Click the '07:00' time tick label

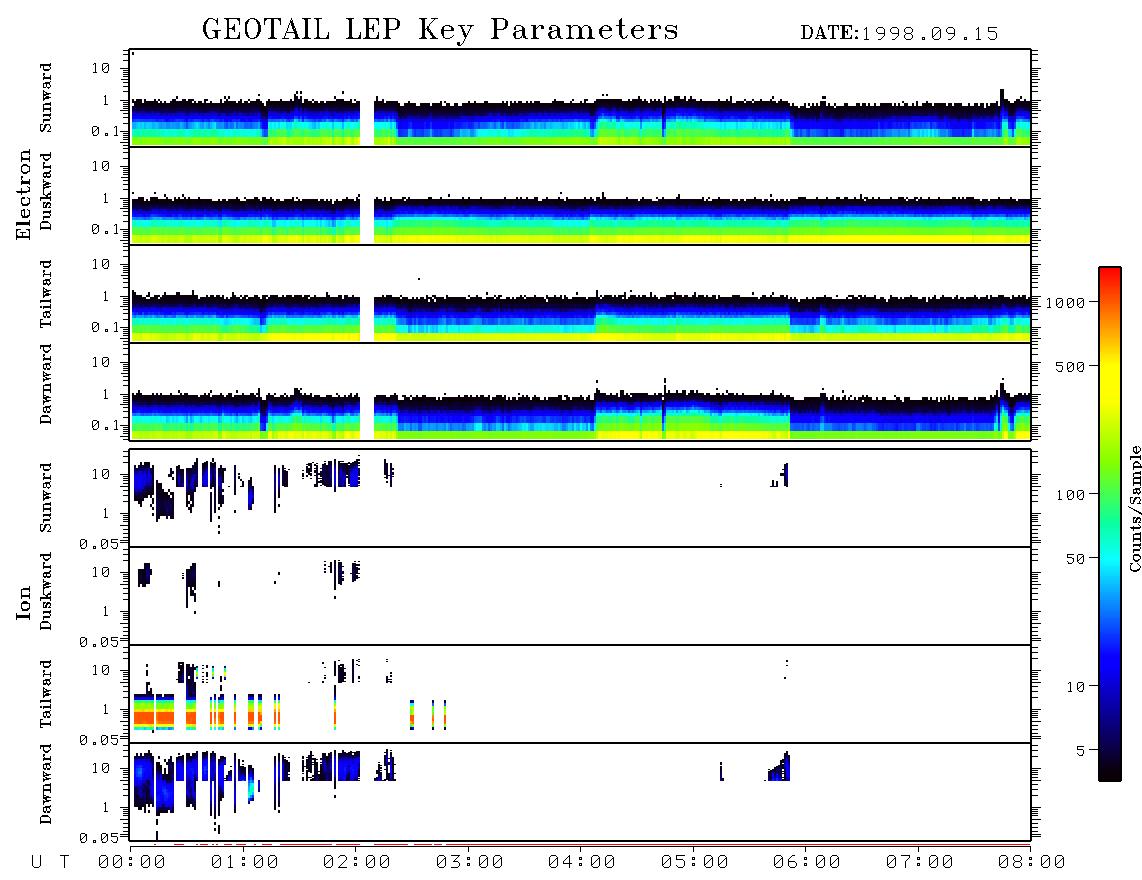pyautogui.click(x=920, y=863)
